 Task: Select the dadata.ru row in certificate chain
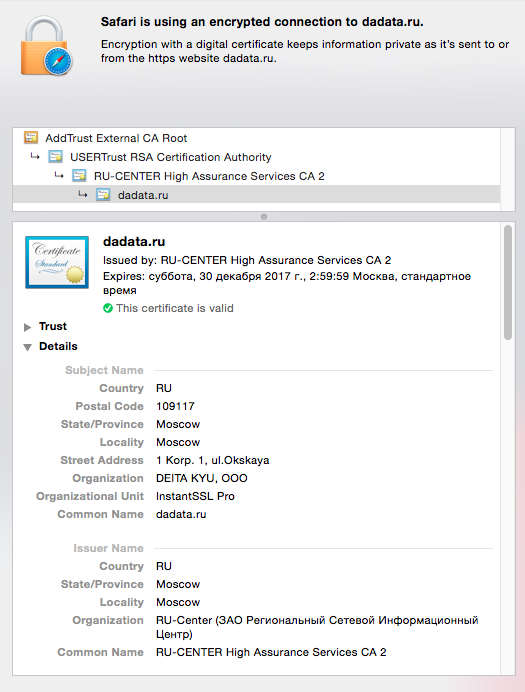click(256, 195)
